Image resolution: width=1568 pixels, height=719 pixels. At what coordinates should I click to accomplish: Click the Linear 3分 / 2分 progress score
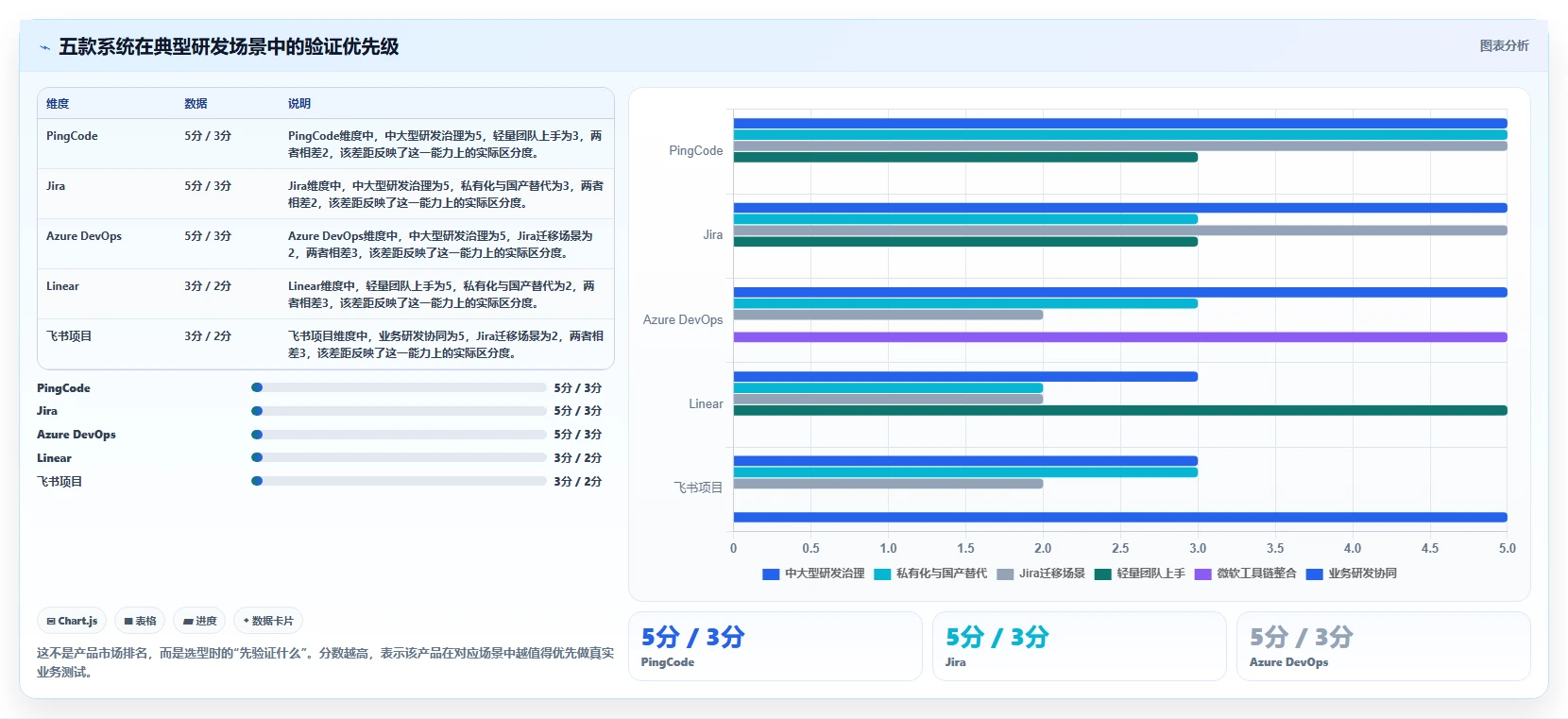(578, 457)
